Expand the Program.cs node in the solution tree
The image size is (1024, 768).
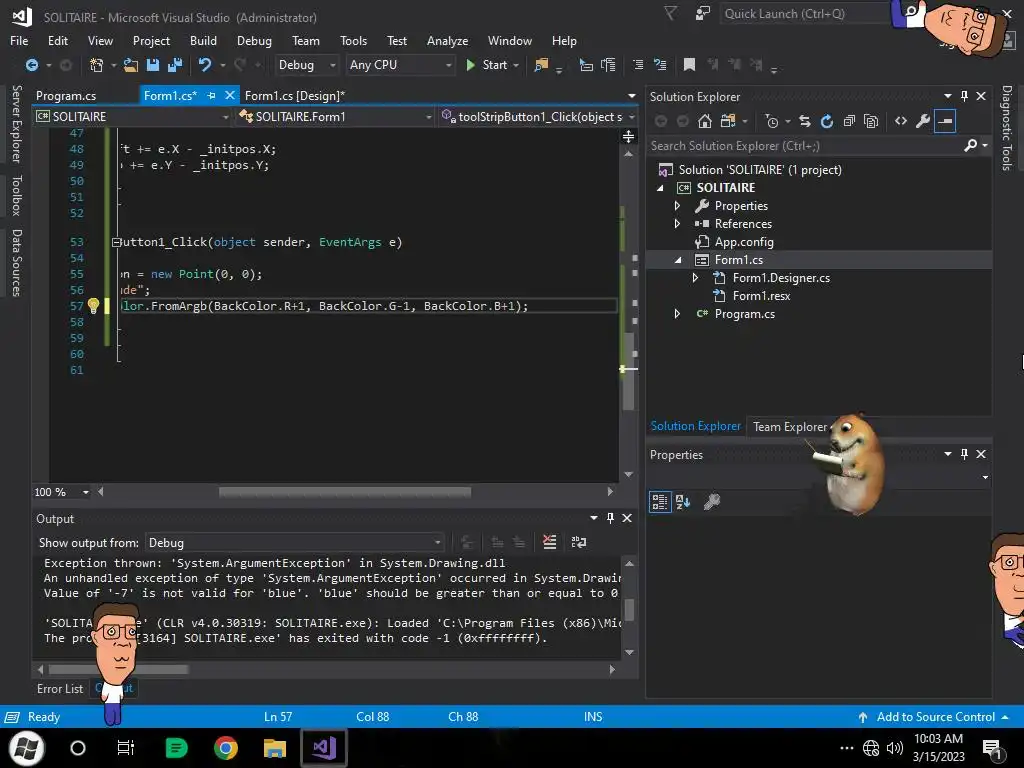[x=677, y=314]
